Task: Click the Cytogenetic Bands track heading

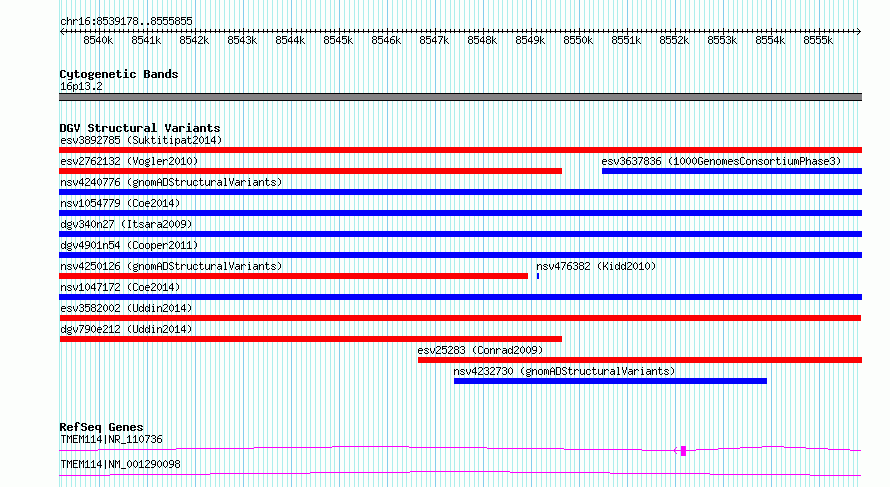Action: [119, 74]
